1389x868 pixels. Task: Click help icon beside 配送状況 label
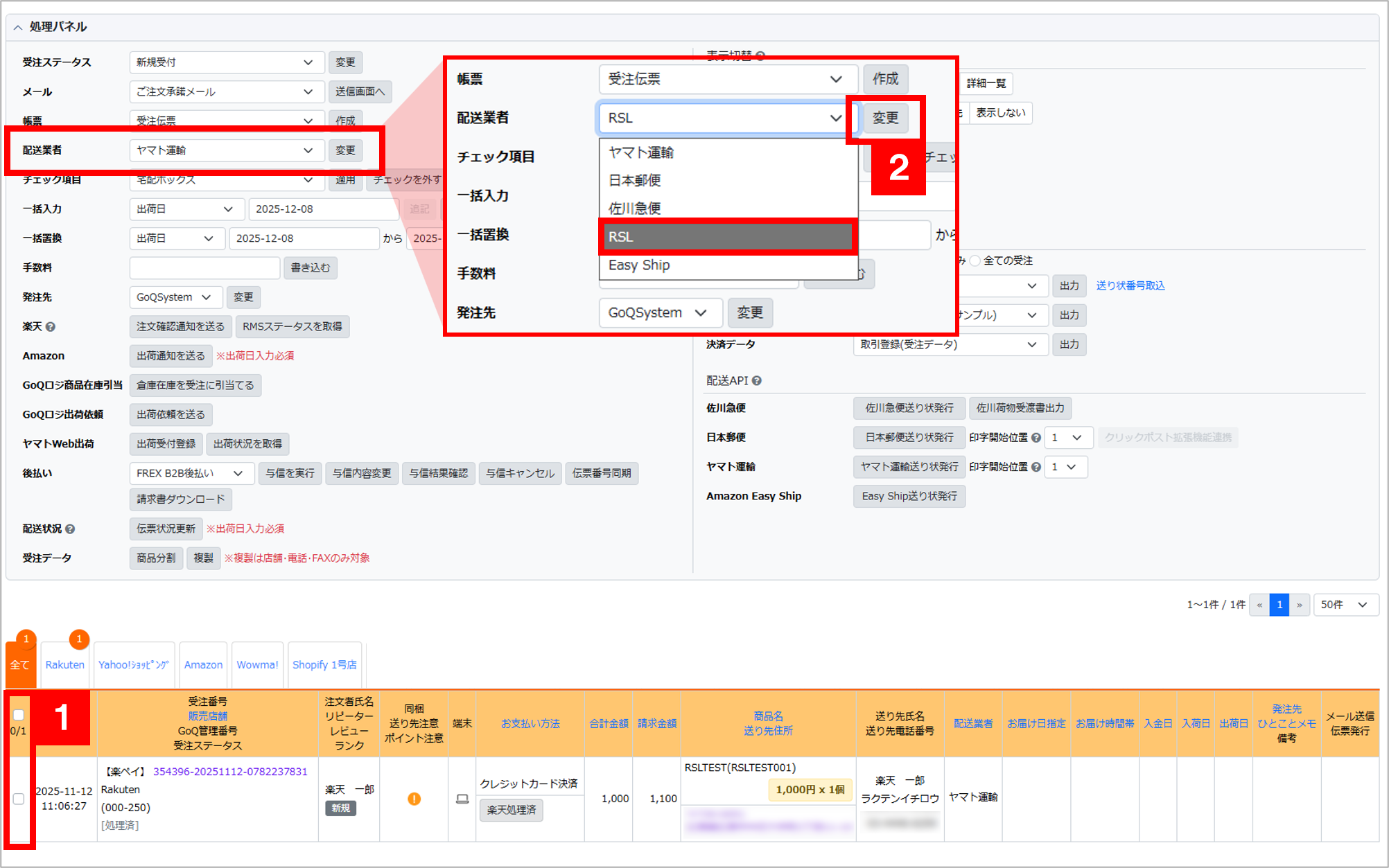(x=70, y=529)
